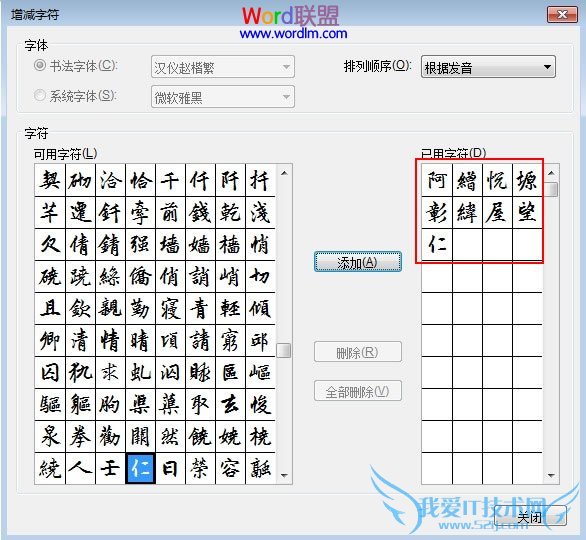Select the 系统字体(S) radio button
This screenshot has width=586, height=540.
(40, 95)
